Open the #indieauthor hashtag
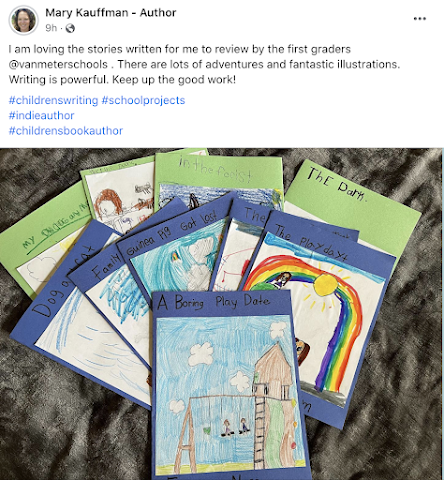The width and height of the screenshot is (444, 480). click(x=41, y=115)
